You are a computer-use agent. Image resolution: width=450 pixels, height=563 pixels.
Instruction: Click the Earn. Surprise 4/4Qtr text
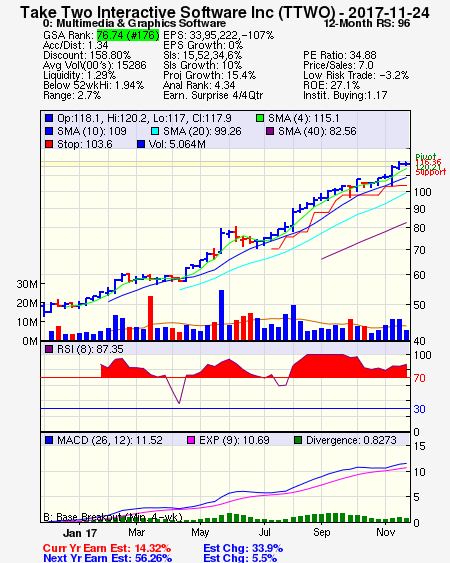coord(213,96)
